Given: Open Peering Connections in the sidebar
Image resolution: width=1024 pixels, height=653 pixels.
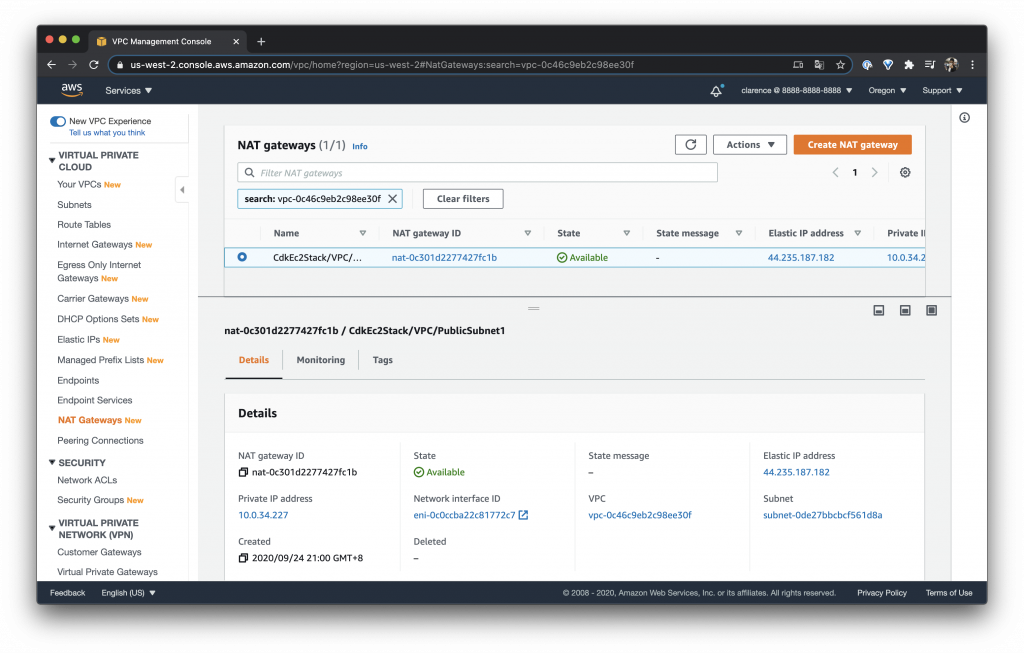Looking at the screenshot, I should point(100,440).
